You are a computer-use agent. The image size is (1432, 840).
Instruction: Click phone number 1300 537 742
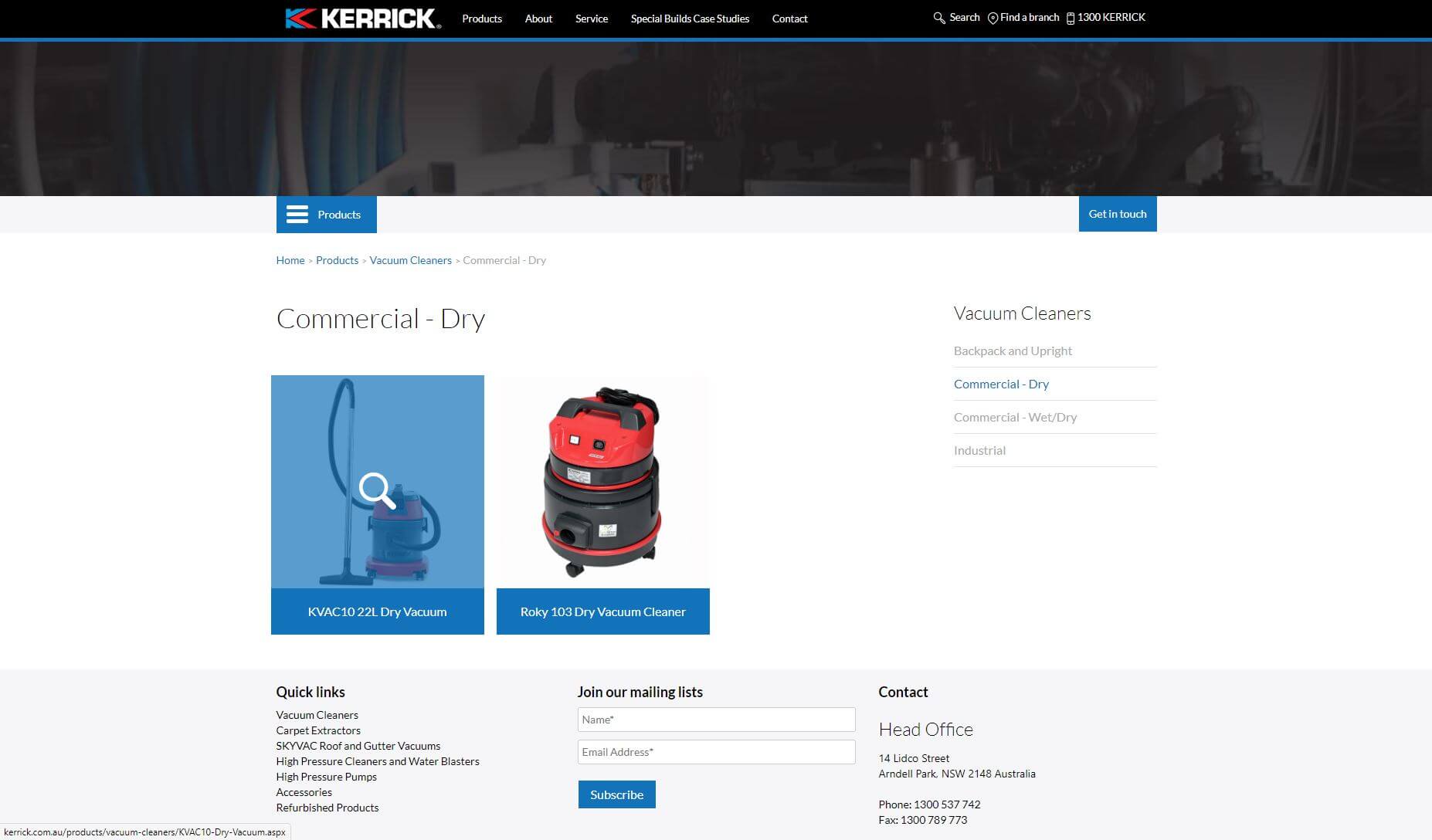(x=947, y=804)
